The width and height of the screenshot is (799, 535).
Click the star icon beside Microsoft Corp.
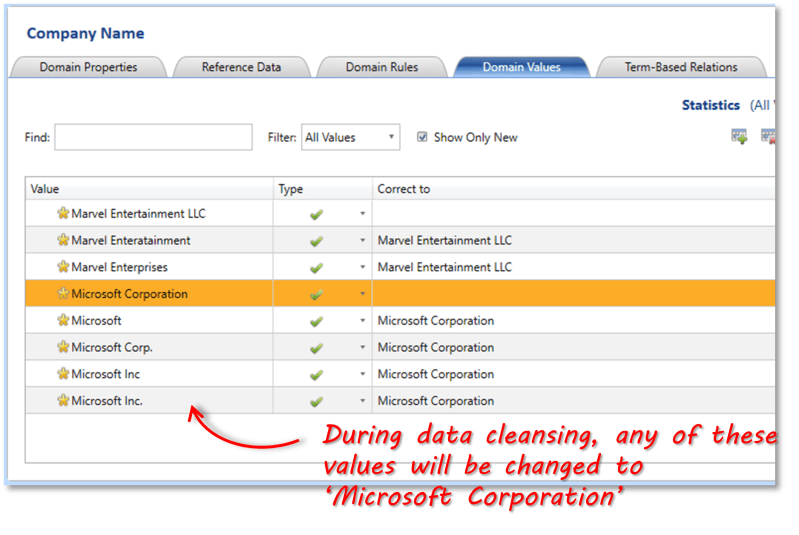pyautogui.click(x=63, y=347)
